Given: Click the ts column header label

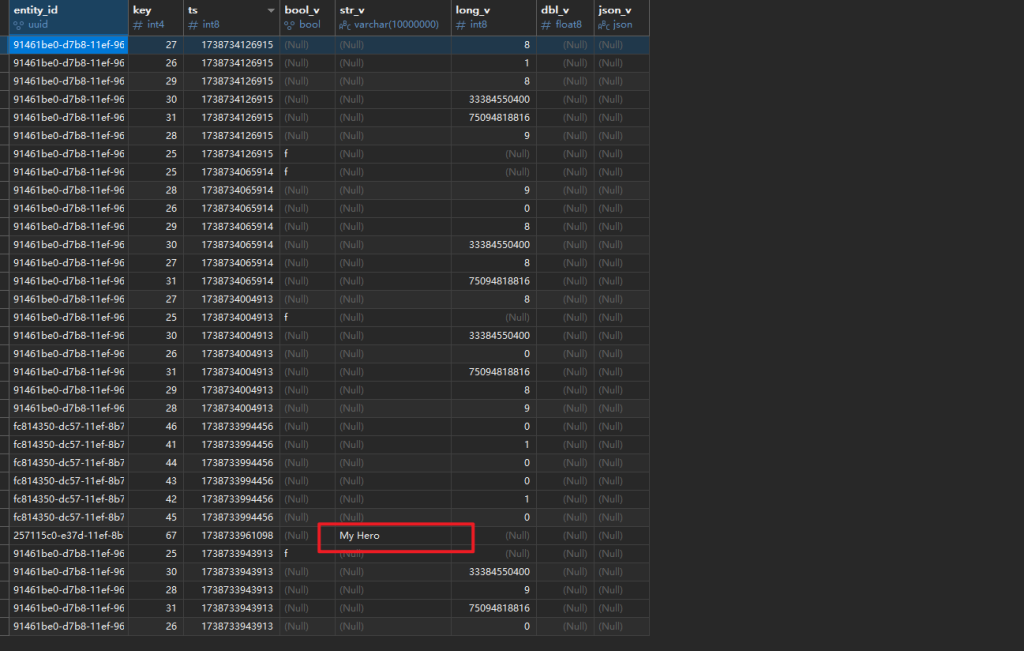Looking at the screenshot, I should [x=193, y=10].
